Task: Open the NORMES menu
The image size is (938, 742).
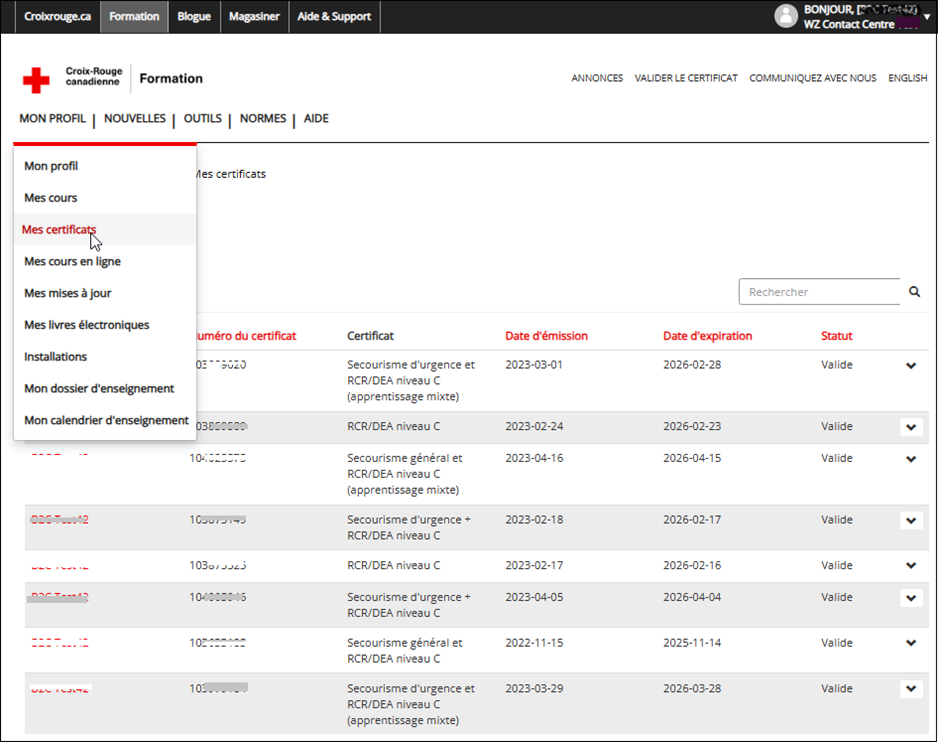Action: (263, 118)
